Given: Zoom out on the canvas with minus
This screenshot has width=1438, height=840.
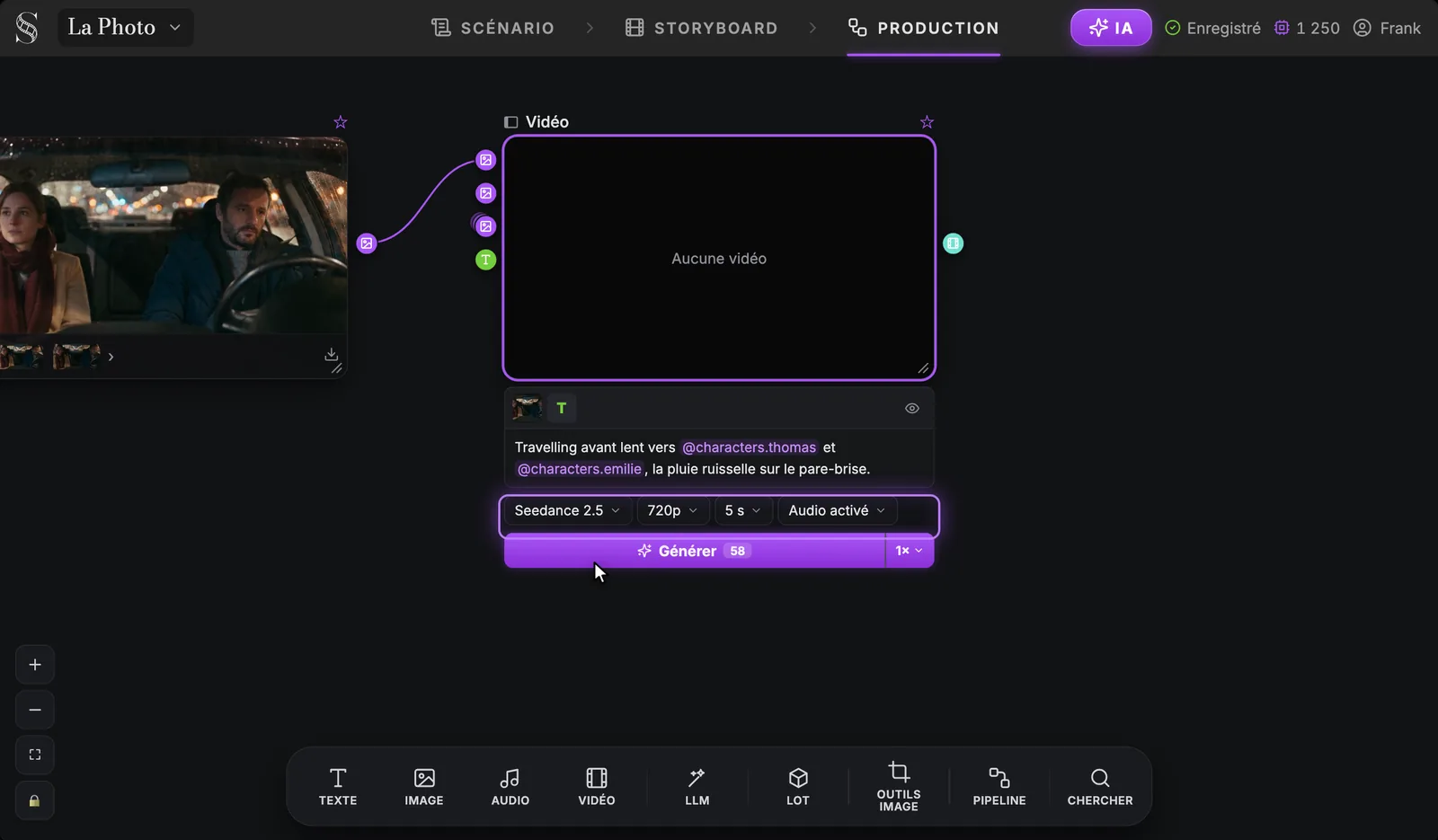Looking at the screenshot, I should [35, 710].
